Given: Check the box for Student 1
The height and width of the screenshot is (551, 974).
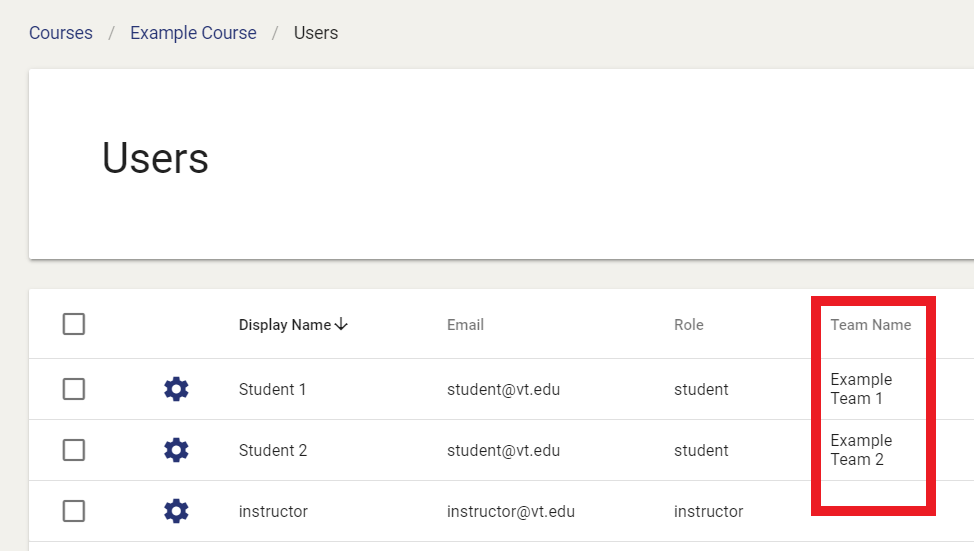Looking at the screenshot, I should [74, 389].
